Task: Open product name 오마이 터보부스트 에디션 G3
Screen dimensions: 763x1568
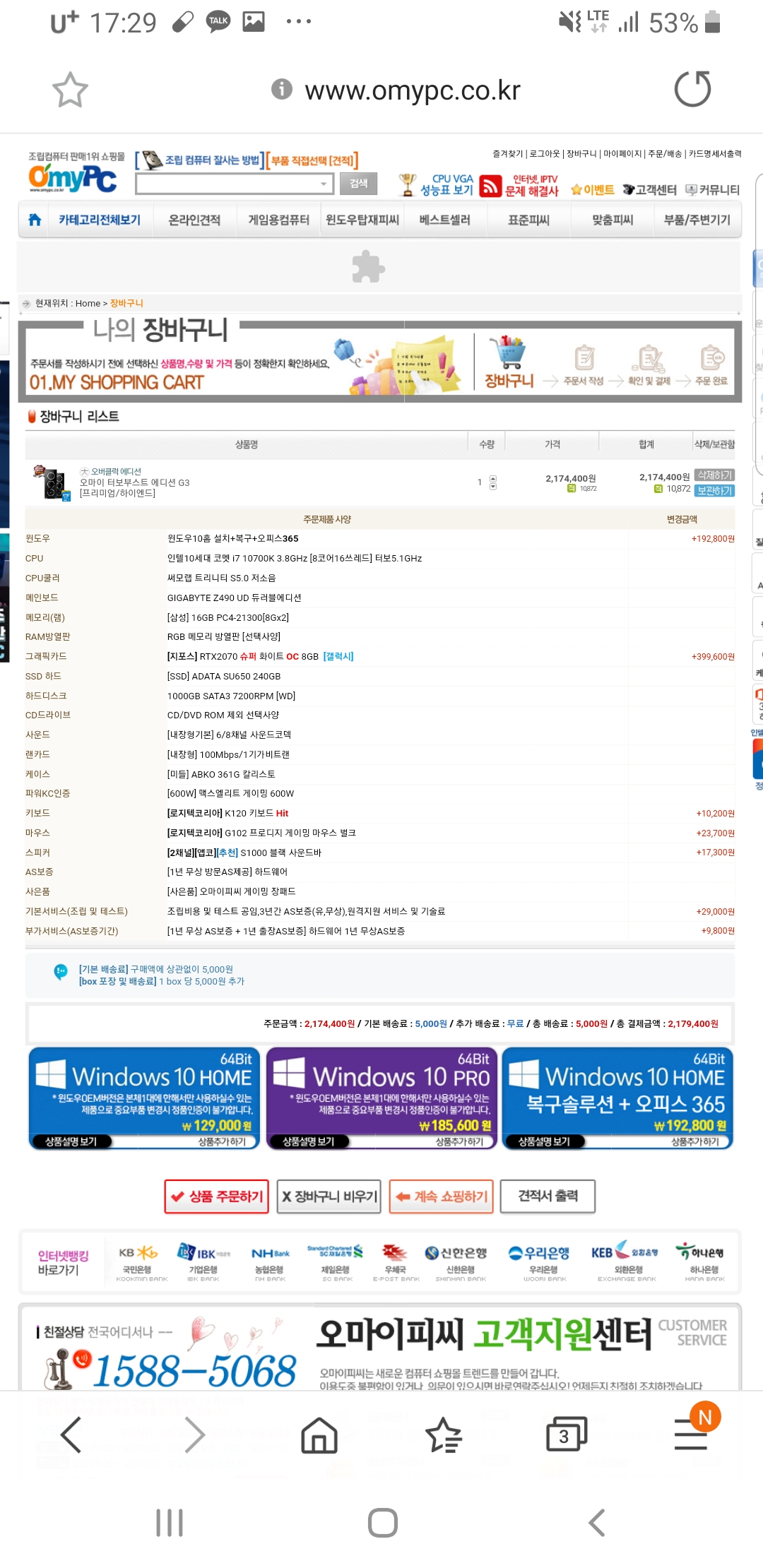Action: click(134, 482)
